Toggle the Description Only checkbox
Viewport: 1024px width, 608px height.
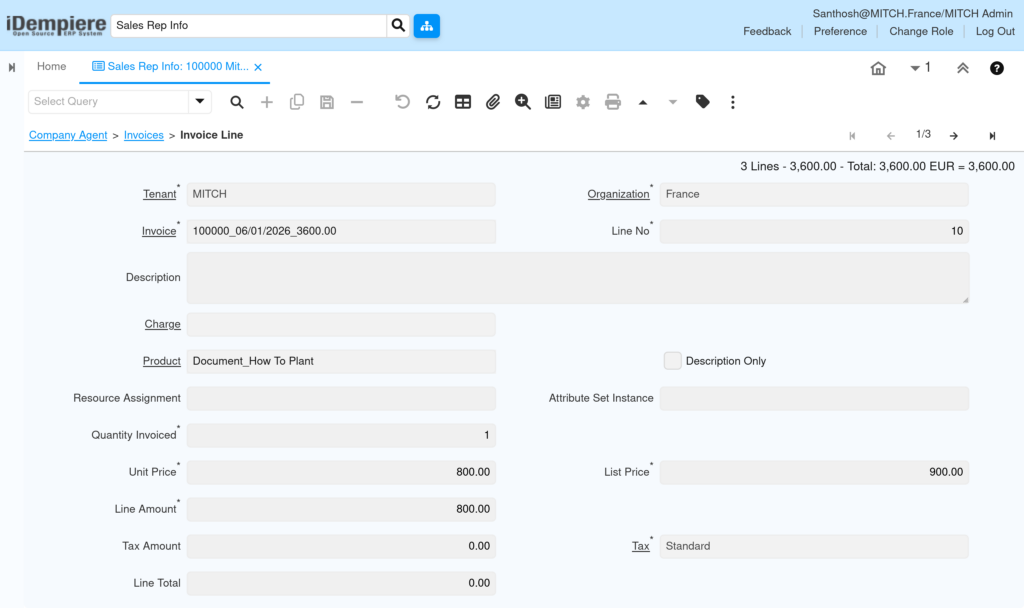pos(673,360)
